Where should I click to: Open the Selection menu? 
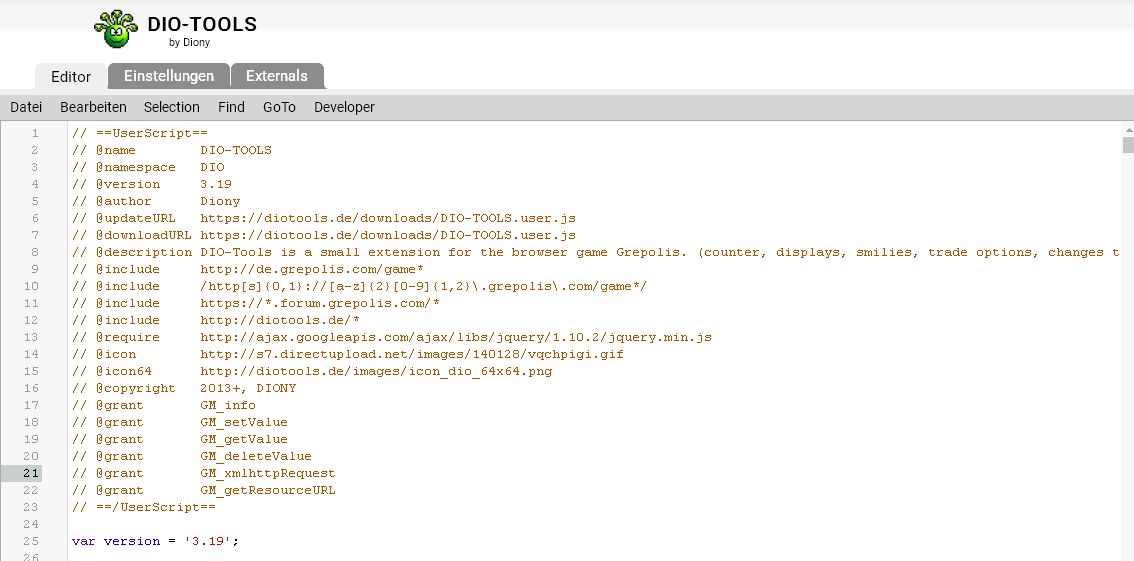(x=172, y=107)
